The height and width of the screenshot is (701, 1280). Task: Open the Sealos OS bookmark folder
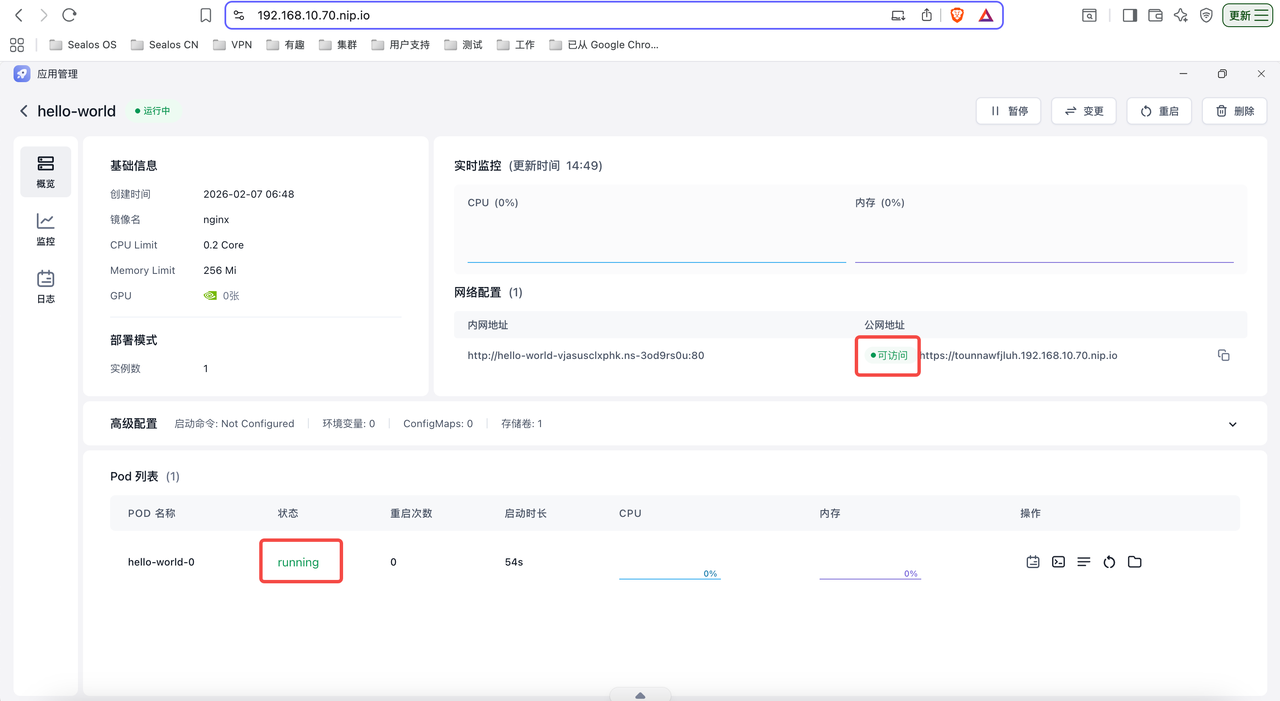pyautogui.click(x=83, y=45)
